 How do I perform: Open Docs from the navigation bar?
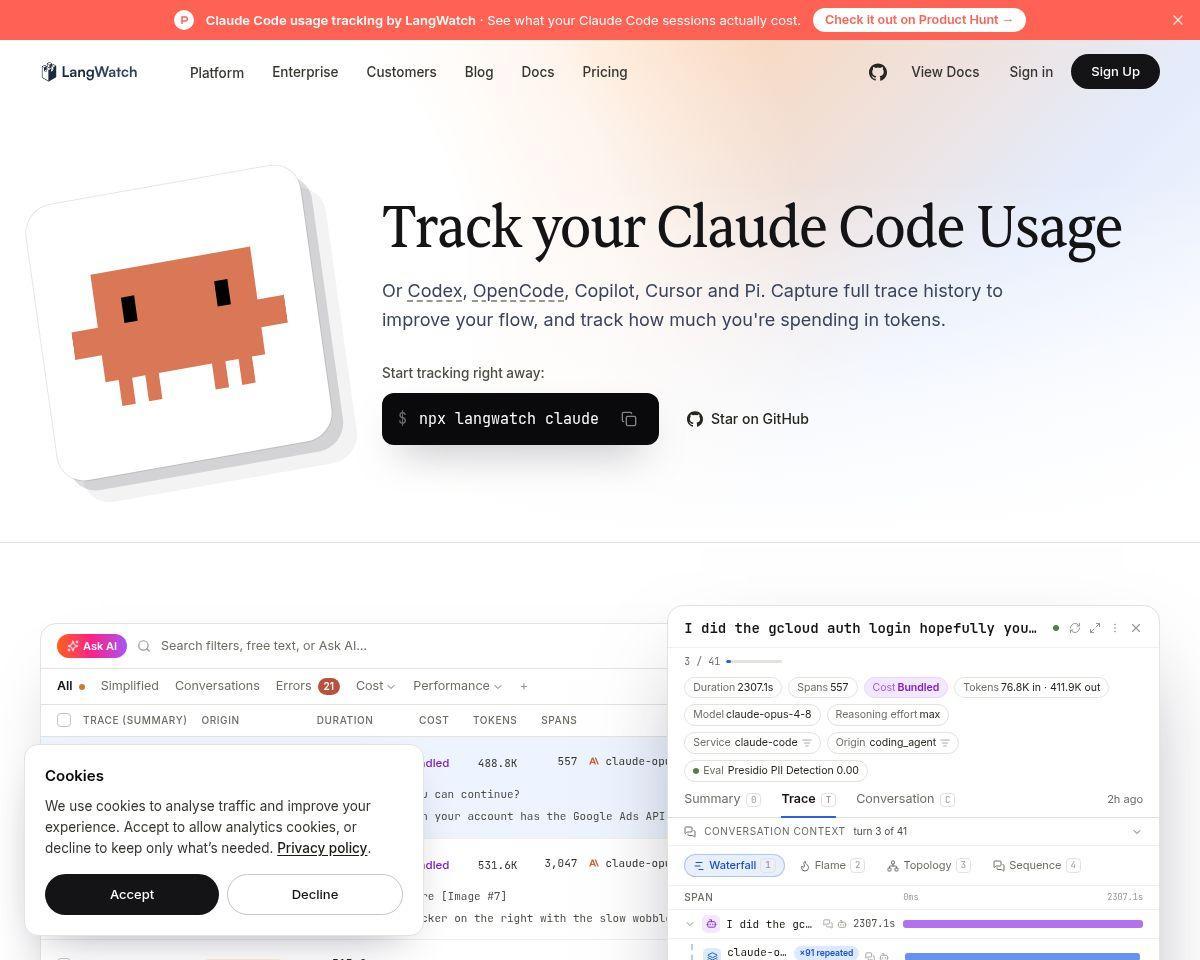pyautogui.click(x=538, y=72)
